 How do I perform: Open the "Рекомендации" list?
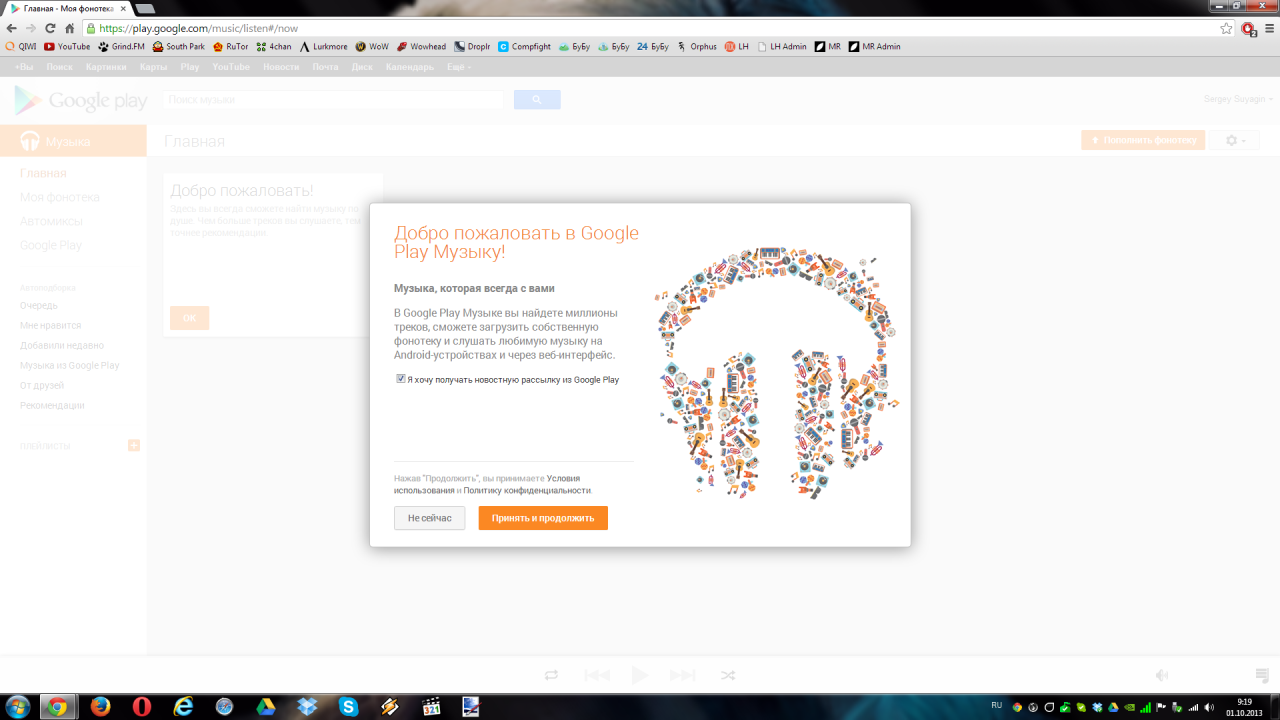click(x=52, y=405)
